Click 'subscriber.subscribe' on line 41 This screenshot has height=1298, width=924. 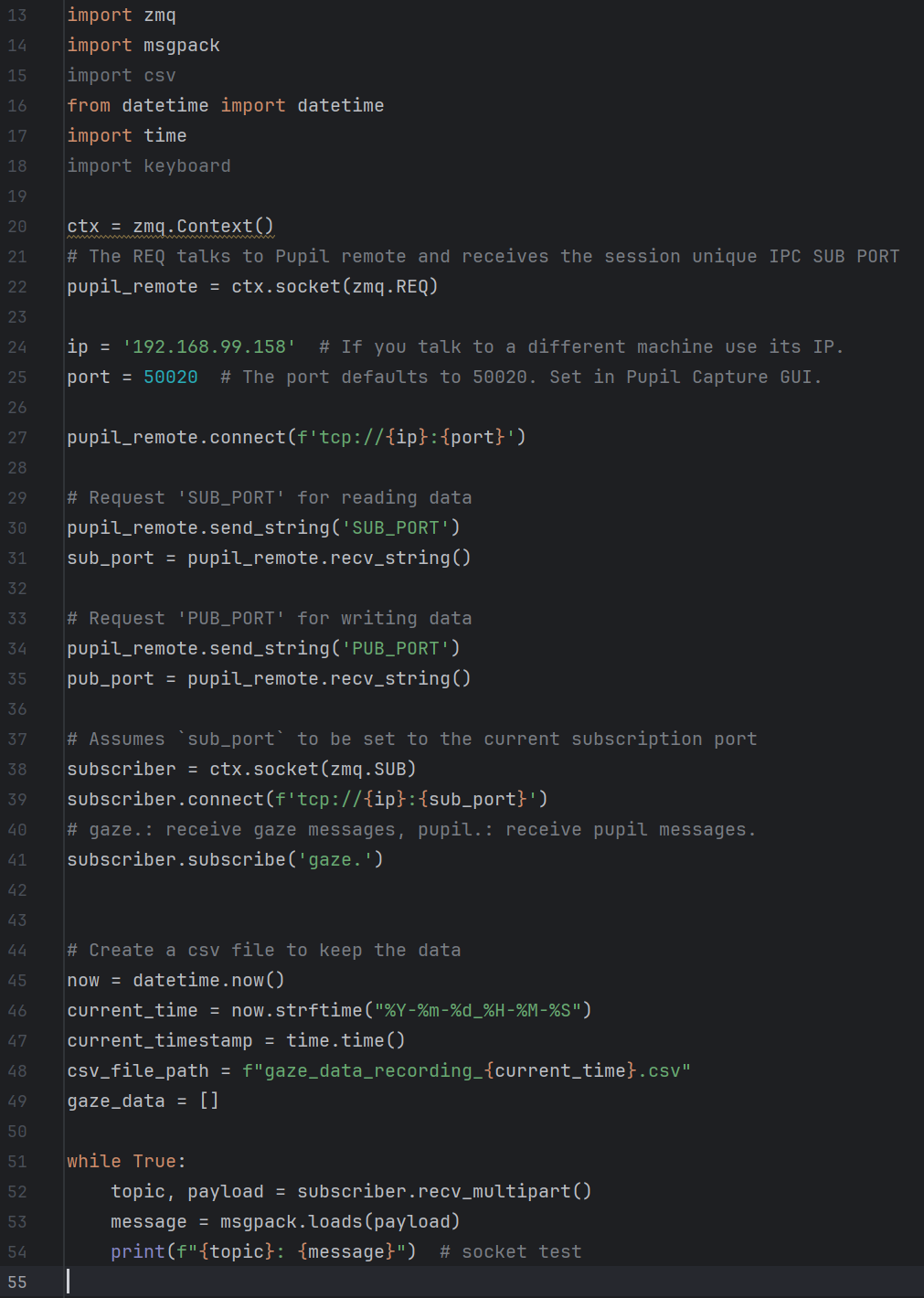(x=176, y=860)
